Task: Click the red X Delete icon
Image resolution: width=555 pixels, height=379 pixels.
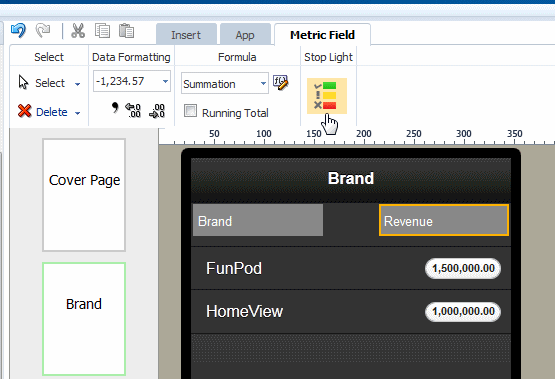Action: 24,111
